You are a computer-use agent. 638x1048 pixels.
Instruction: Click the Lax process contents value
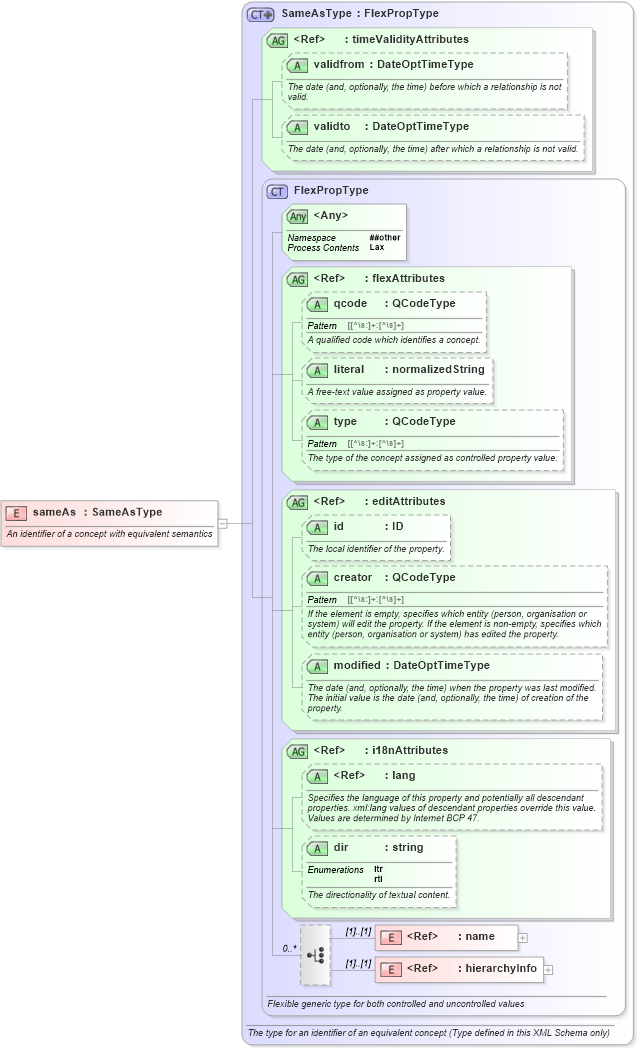click(377, 247)
